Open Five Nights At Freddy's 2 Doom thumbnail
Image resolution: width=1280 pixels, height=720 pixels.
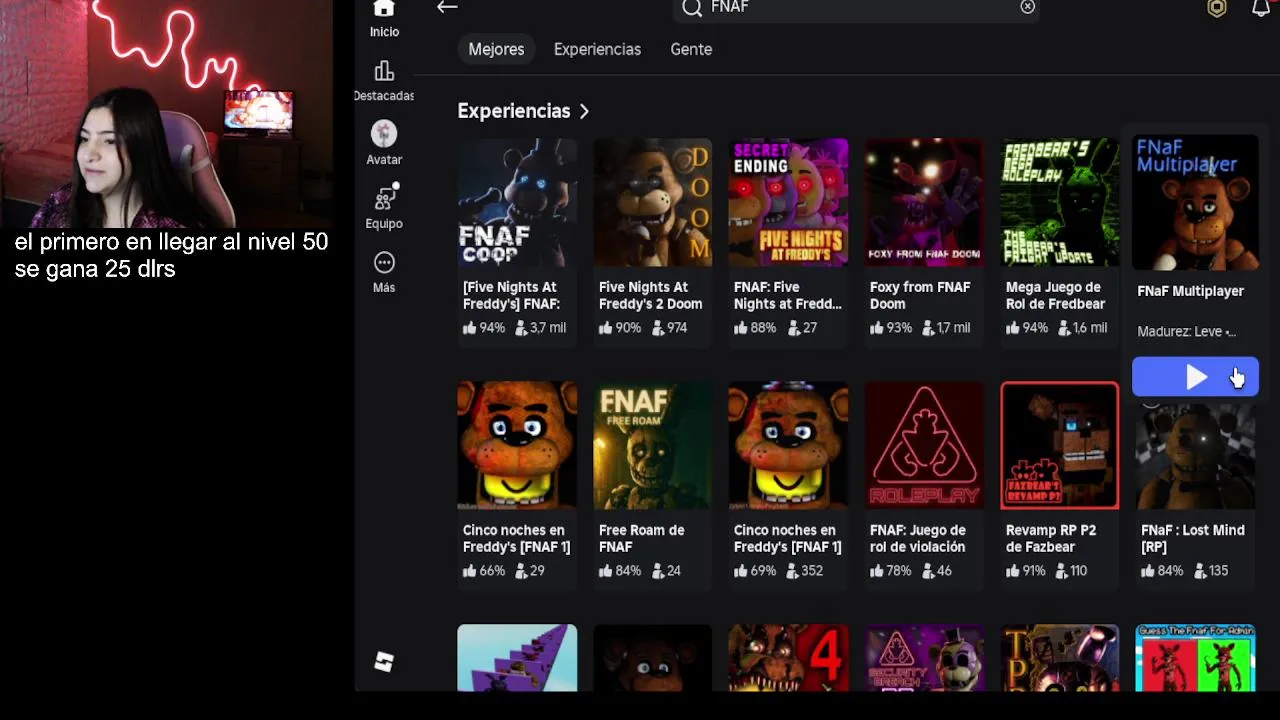[653, 203]
